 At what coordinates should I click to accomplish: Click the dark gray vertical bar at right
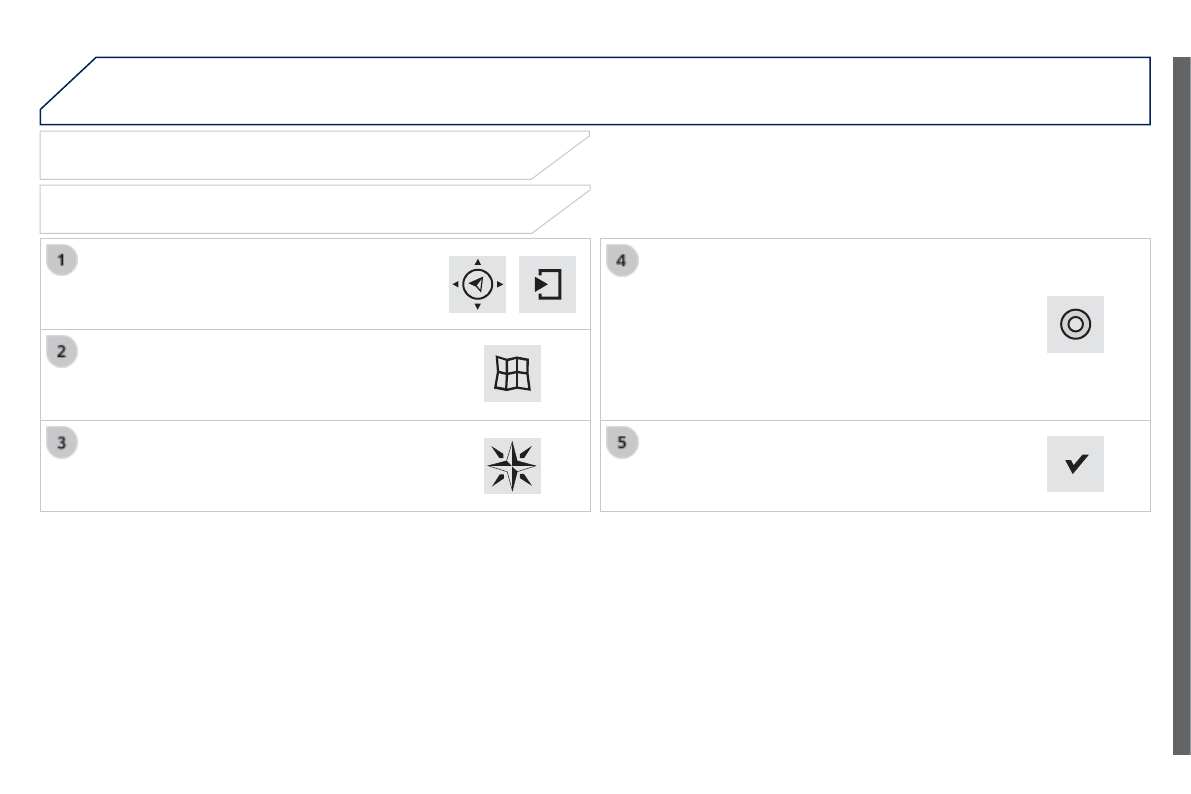tap(1181, 400)
